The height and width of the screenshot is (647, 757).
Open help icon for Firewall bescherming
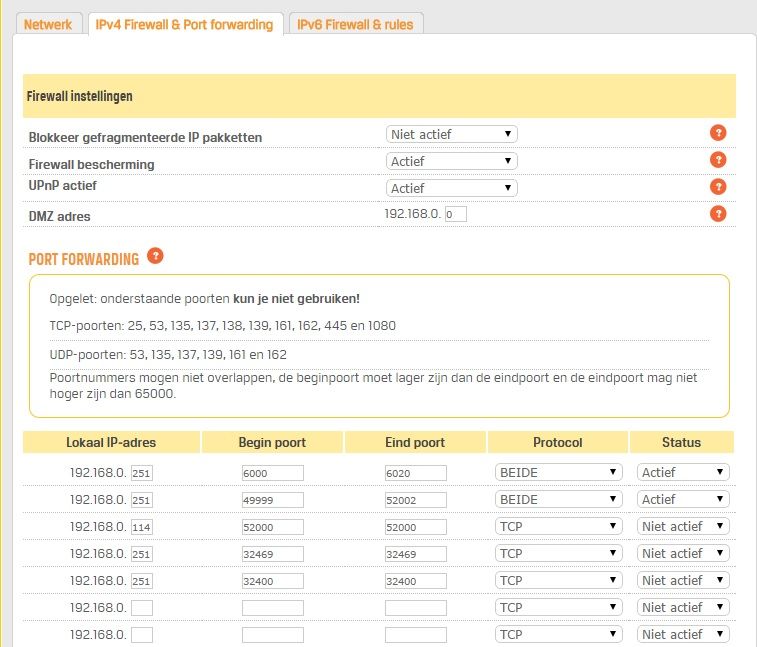pyautogui.click(x=718, y=159)
